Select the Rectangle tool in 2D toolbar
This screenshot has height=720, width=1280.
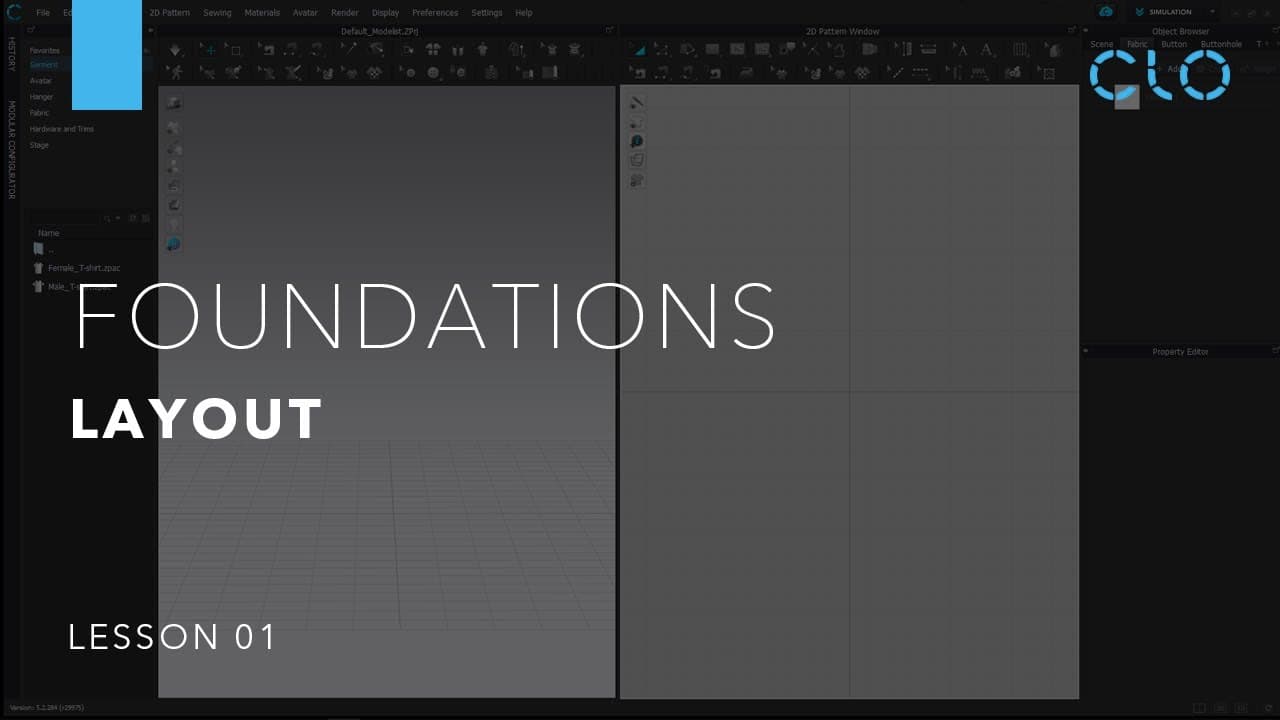tap(713, 49)
